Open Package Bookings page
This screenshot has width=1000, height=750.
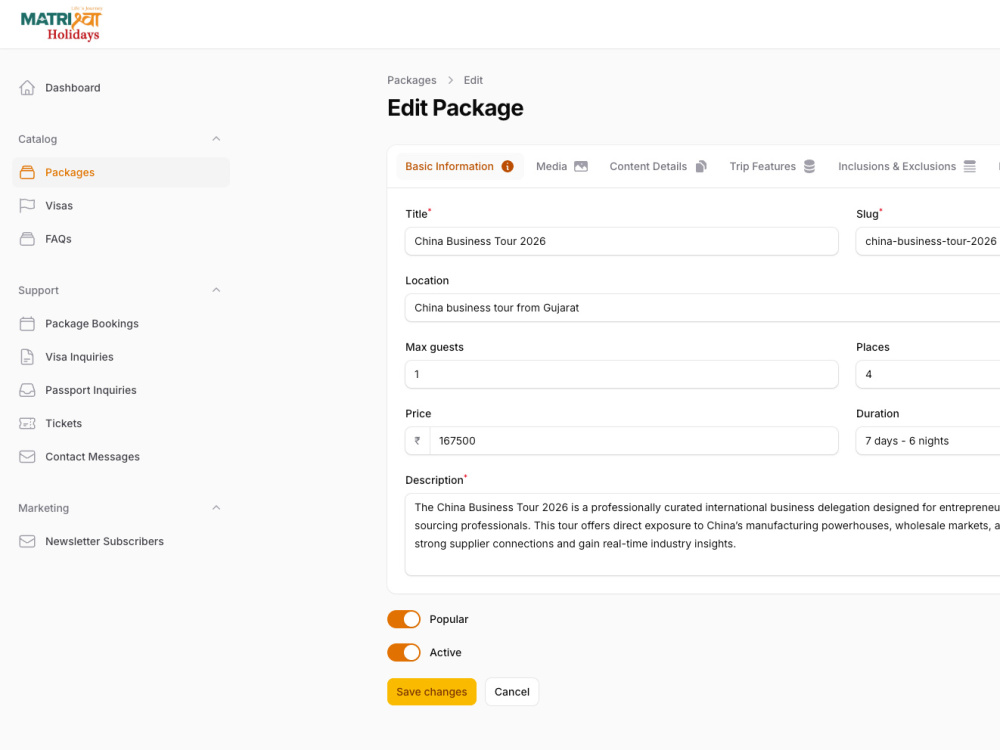121,323
